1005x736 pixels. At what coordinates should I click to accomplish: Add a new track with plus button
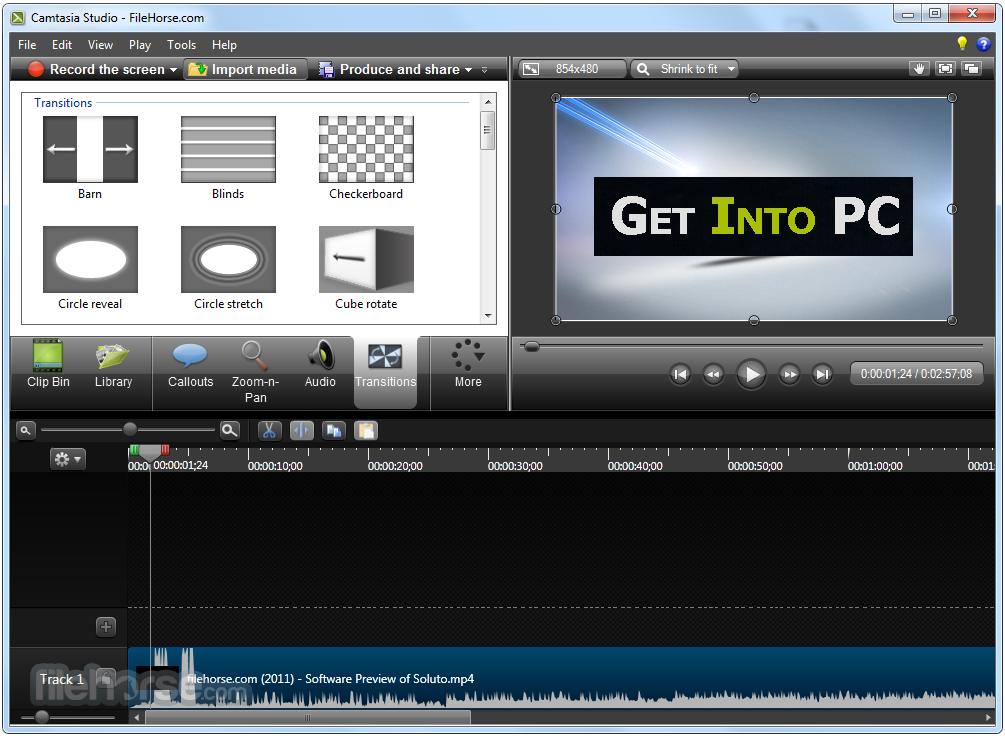coord(106,626)
